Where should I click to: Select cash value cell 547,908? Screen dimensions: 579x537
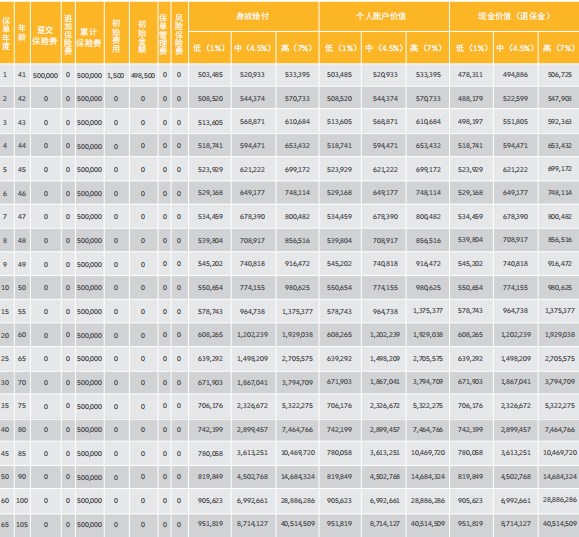click(x=560, y=99)
